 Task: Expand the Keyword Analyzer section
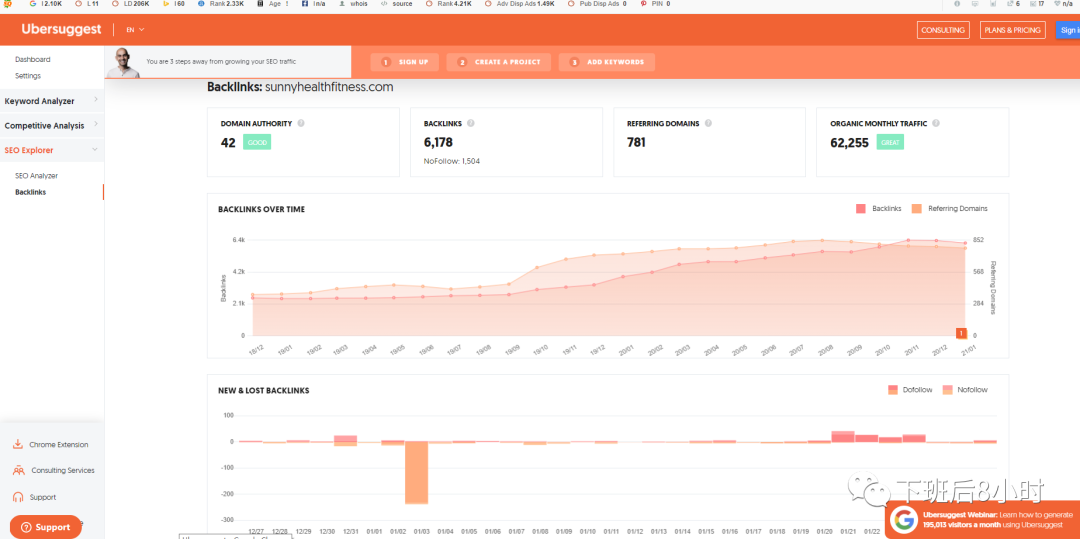click(96, 101)
